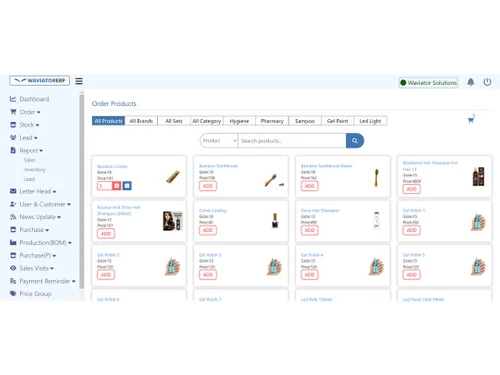Image resolution: width=500 pixels, height=375 pixels.
Task: Add Dove Hair Shampoo to order
Action: [310, 230]
